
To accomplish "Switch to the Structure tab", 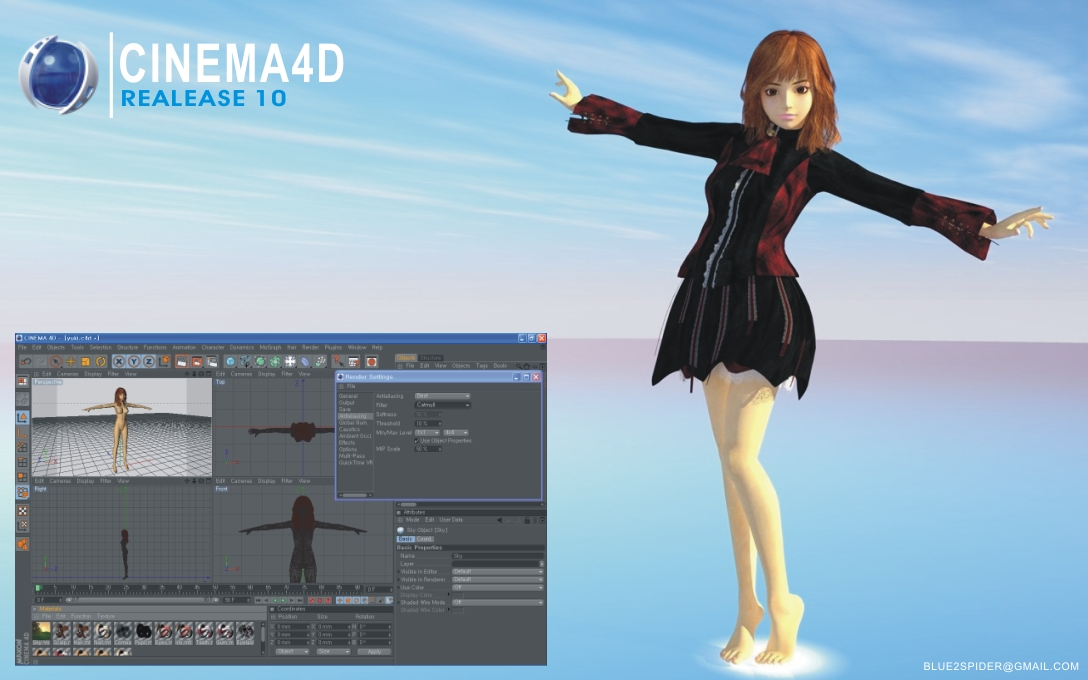I will 430,358.
